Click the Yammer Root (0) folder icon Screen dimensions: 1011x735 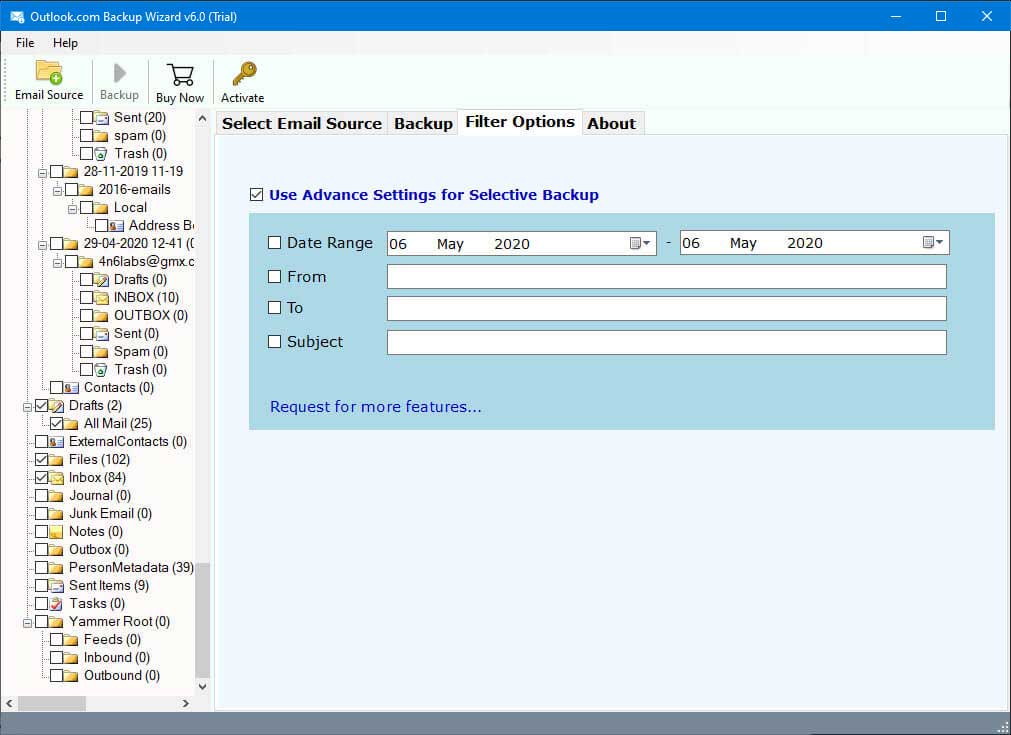(56, 622)
